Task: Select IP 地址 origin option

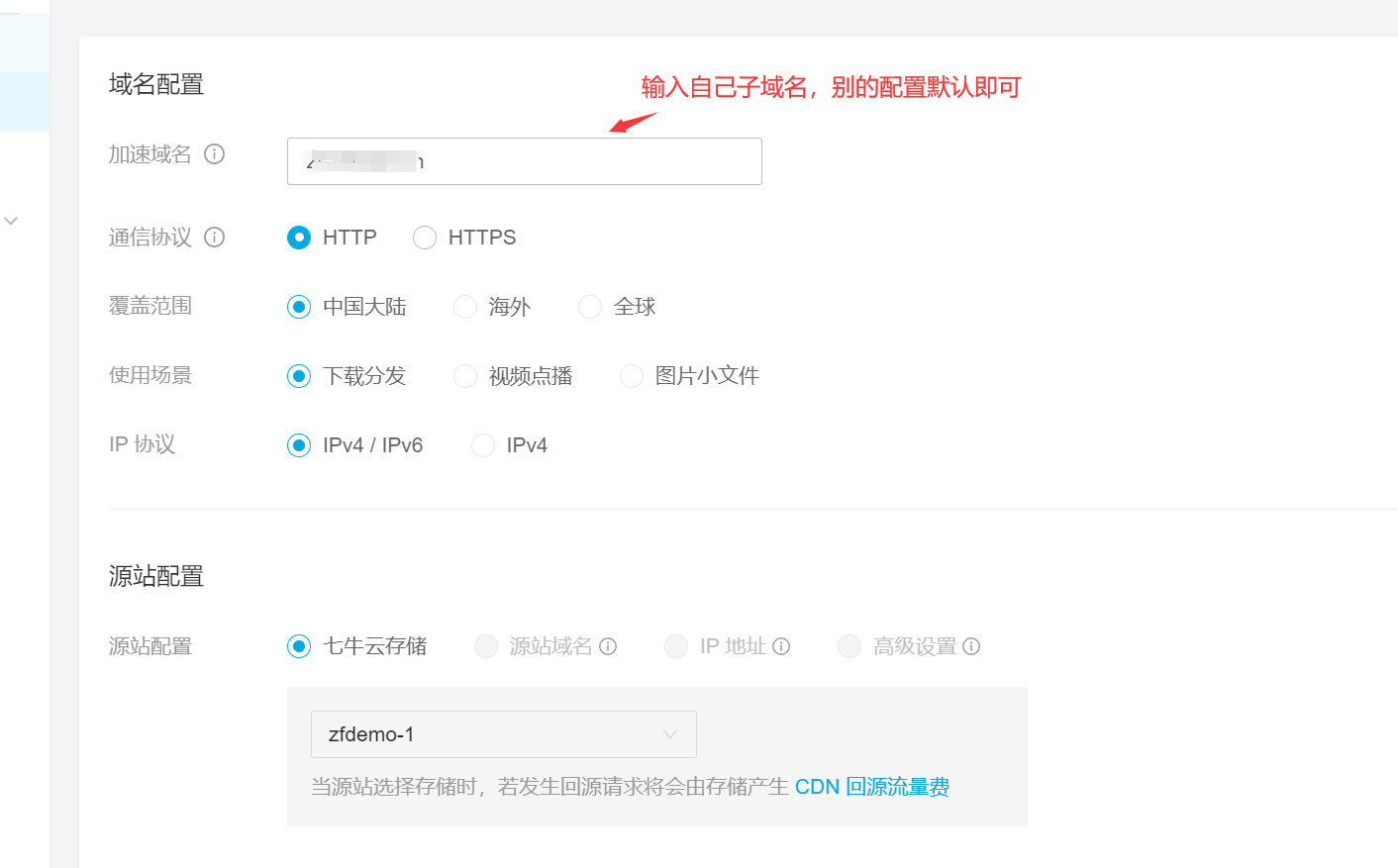Action: (x=676, y=646)
